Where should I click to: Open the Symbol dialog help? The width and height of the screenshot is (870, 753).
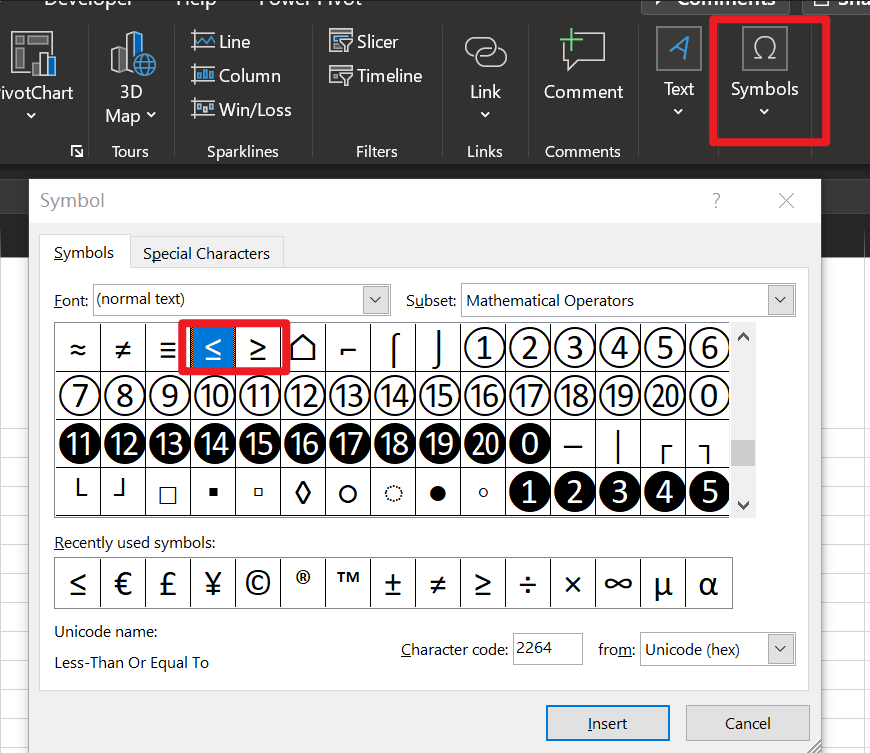pos(716,200)
